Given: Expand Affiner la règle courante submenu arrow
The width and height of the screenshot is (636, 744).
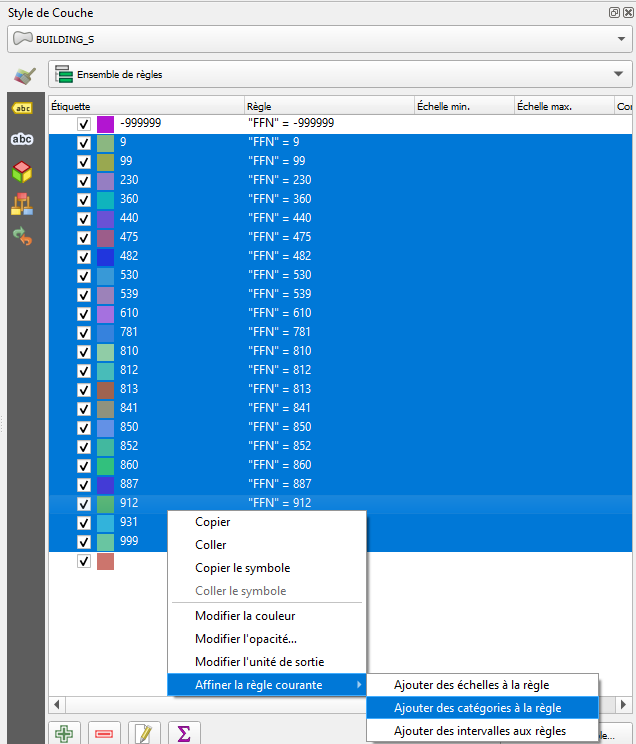Looking at the screenshot, I should [x=359, y=685].
